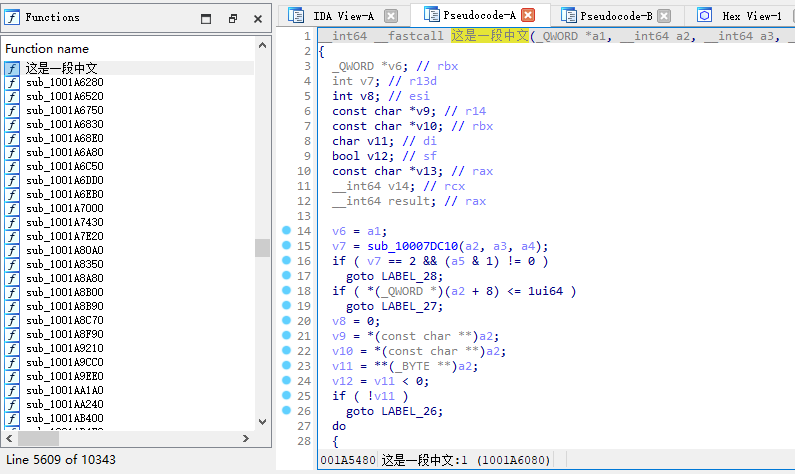The image size is (795, 474).
Task: Click the Hex View-1 tab icon
Action: coord(704,16)
